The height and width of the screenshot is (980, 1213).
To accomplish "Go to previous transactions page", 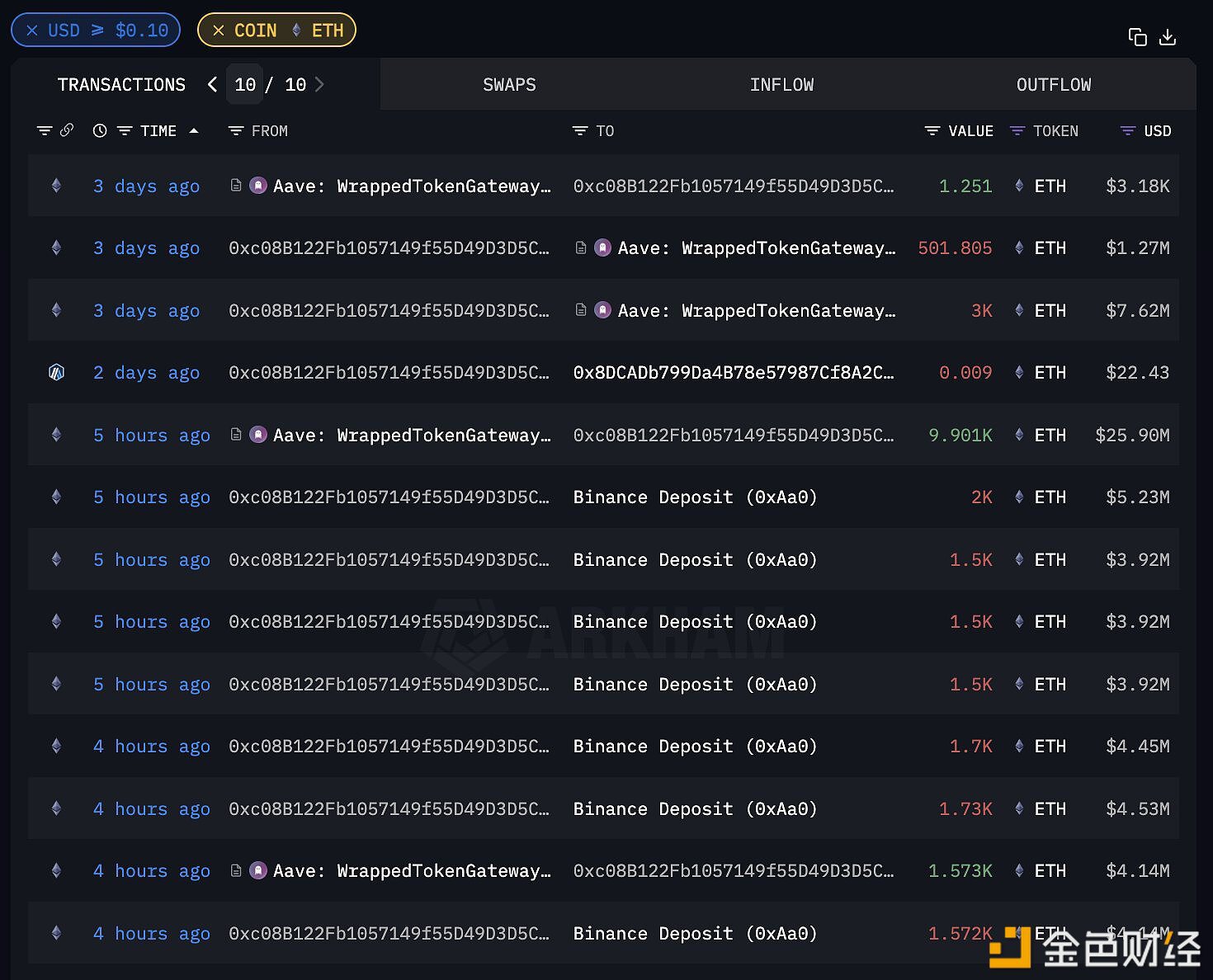I will click(x=212, y=84).
